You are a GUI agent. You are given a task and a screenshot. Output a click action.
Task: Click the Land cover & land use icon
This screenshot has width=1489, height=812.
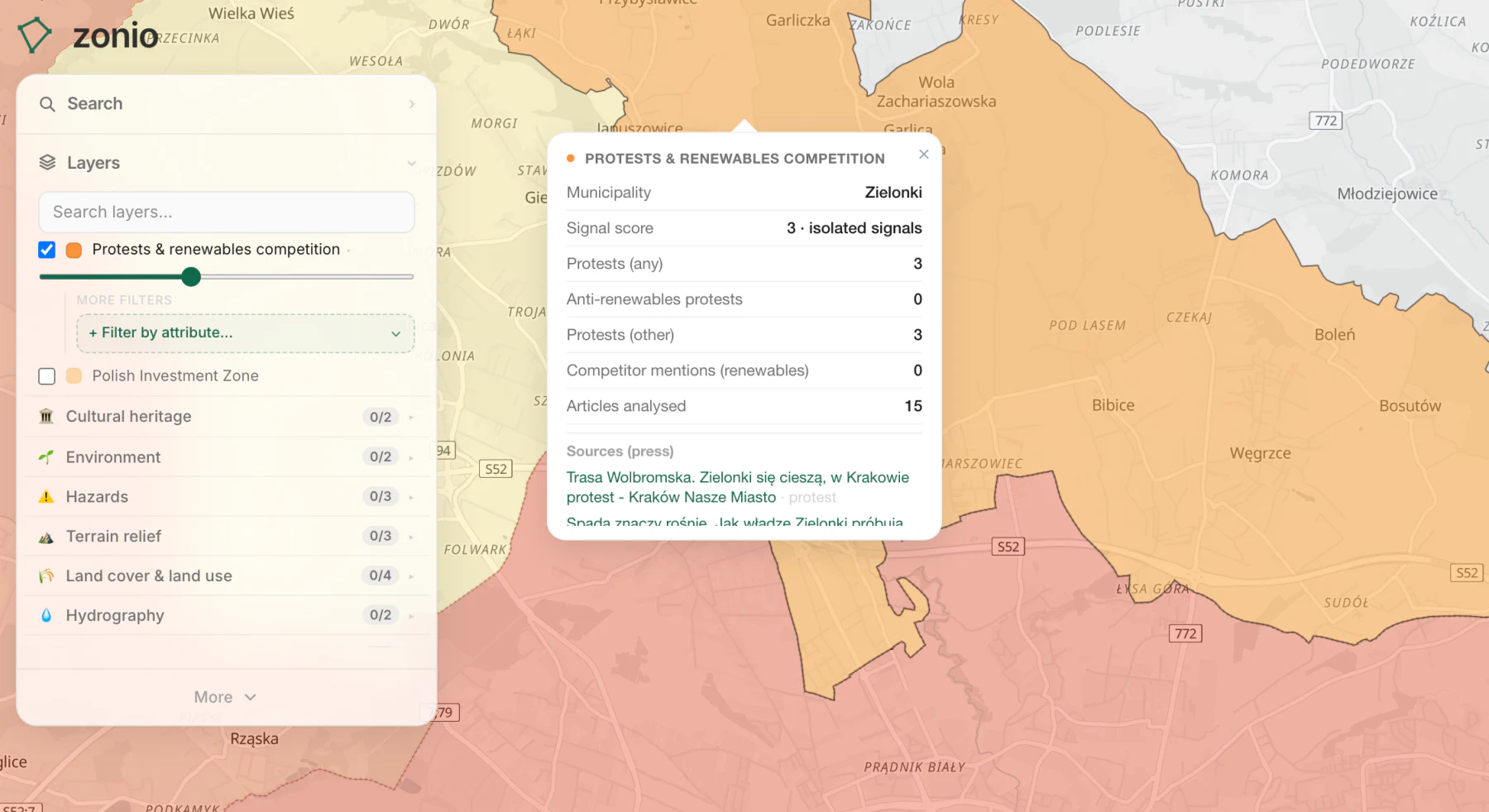46,576
